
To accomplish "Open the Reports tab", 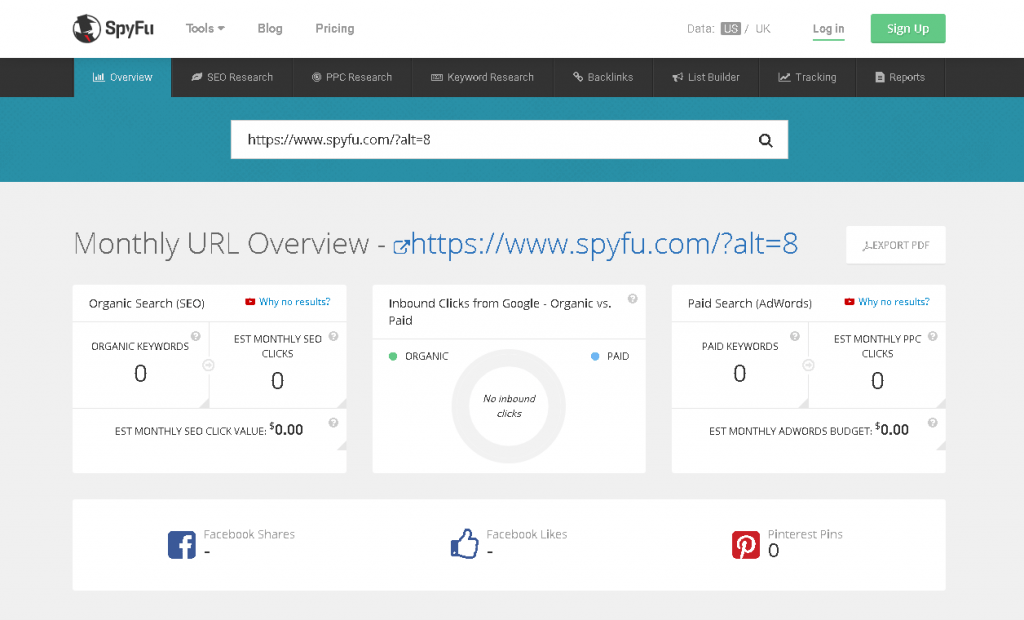I will 900,77.
